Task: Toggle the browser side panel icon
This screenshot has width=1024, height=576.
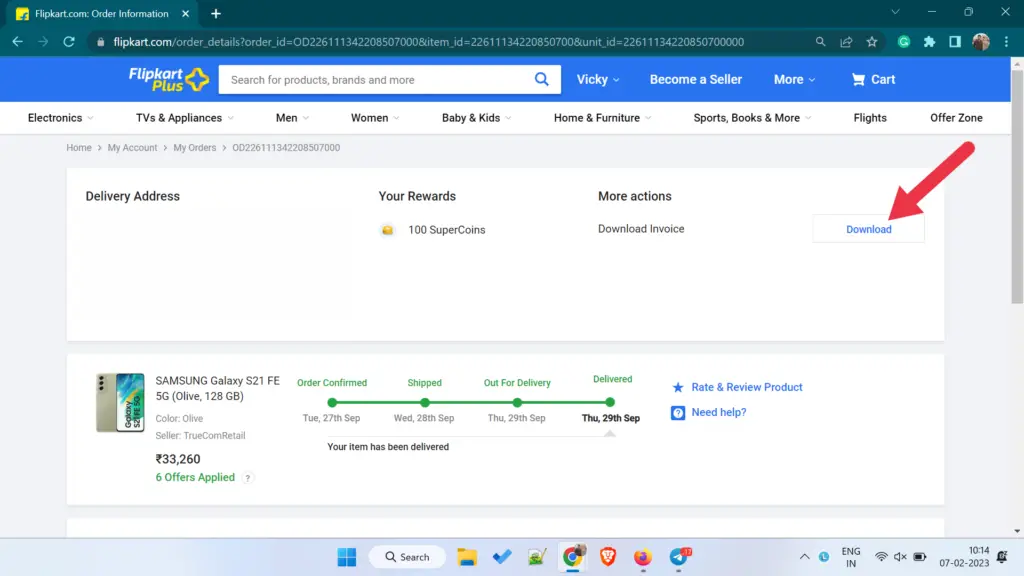Action: pyautogui.click(x=955, y=42)
